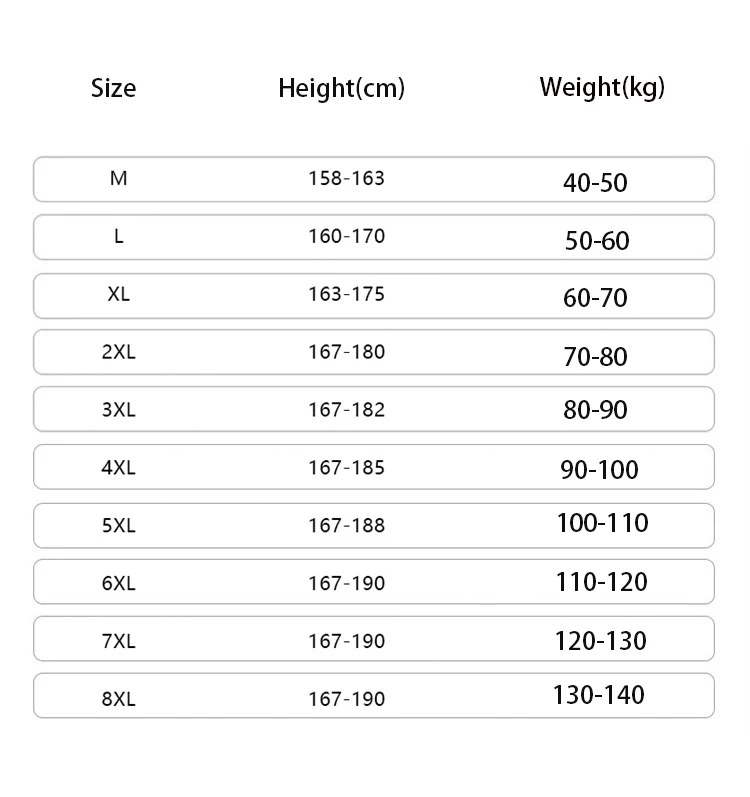Pick the 2XL size row
The height and width of the screenshot is (797, 750).
[x=374, y=352]
